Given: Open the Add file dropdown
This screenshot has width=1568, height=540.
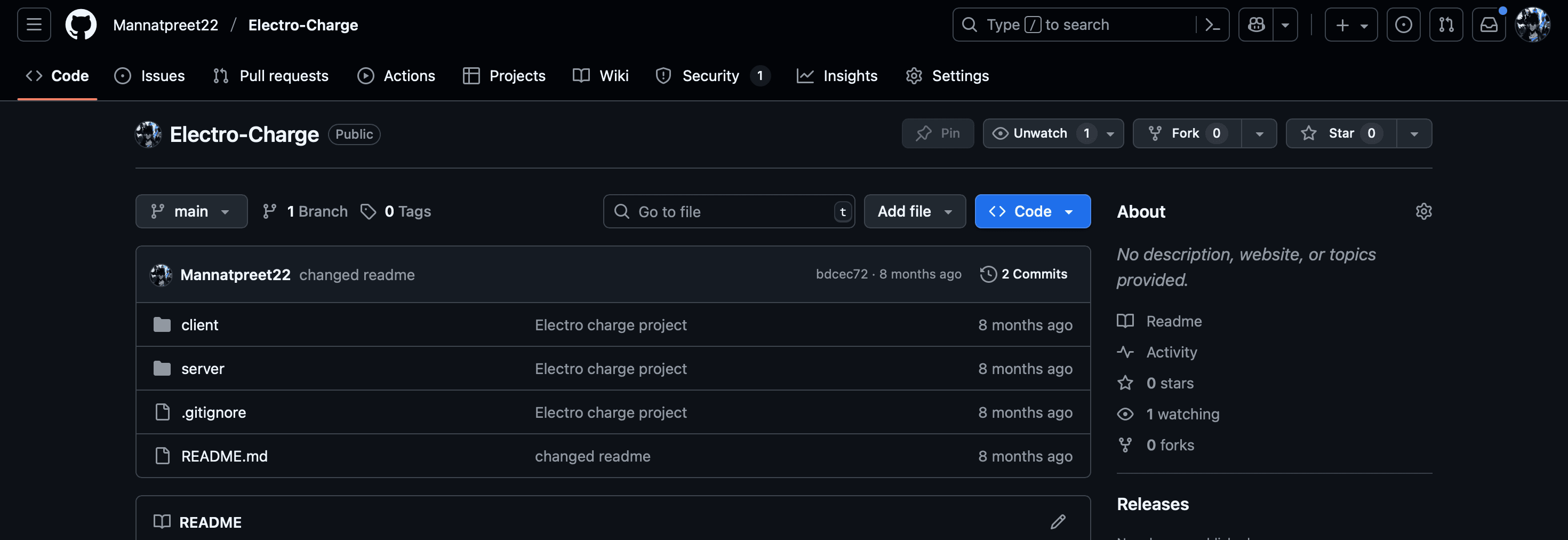Looking at the screenshot, I should pos(915,211).
